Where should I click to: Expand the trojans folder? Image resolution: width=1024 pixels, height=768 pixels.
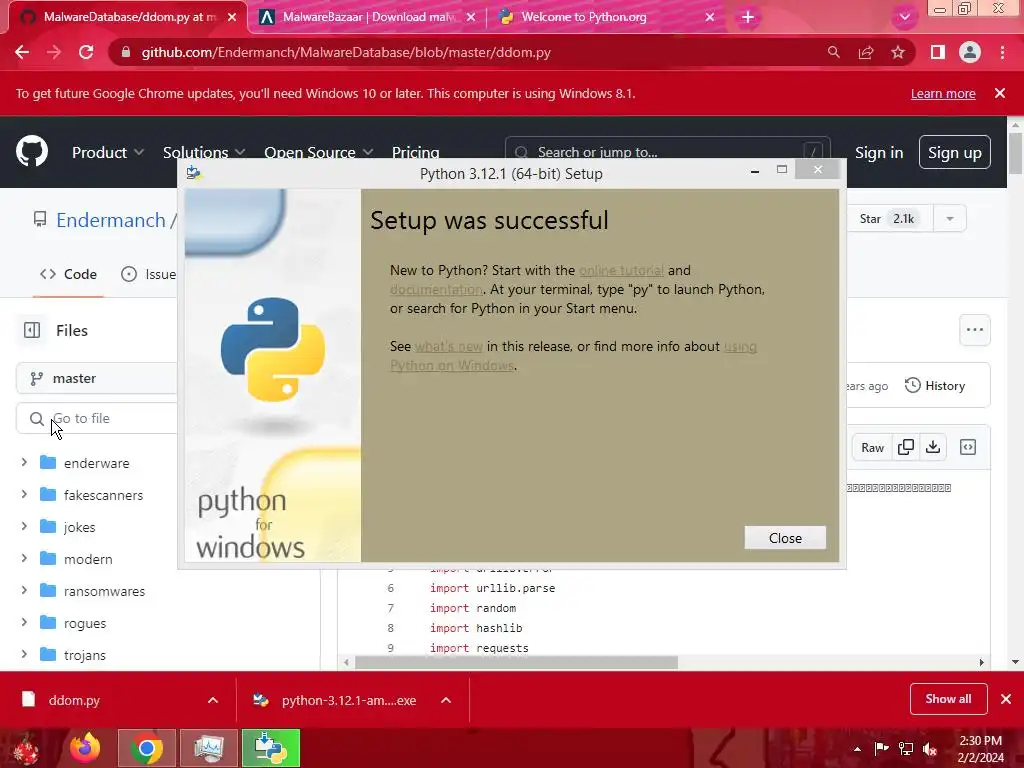coord(24,654)
